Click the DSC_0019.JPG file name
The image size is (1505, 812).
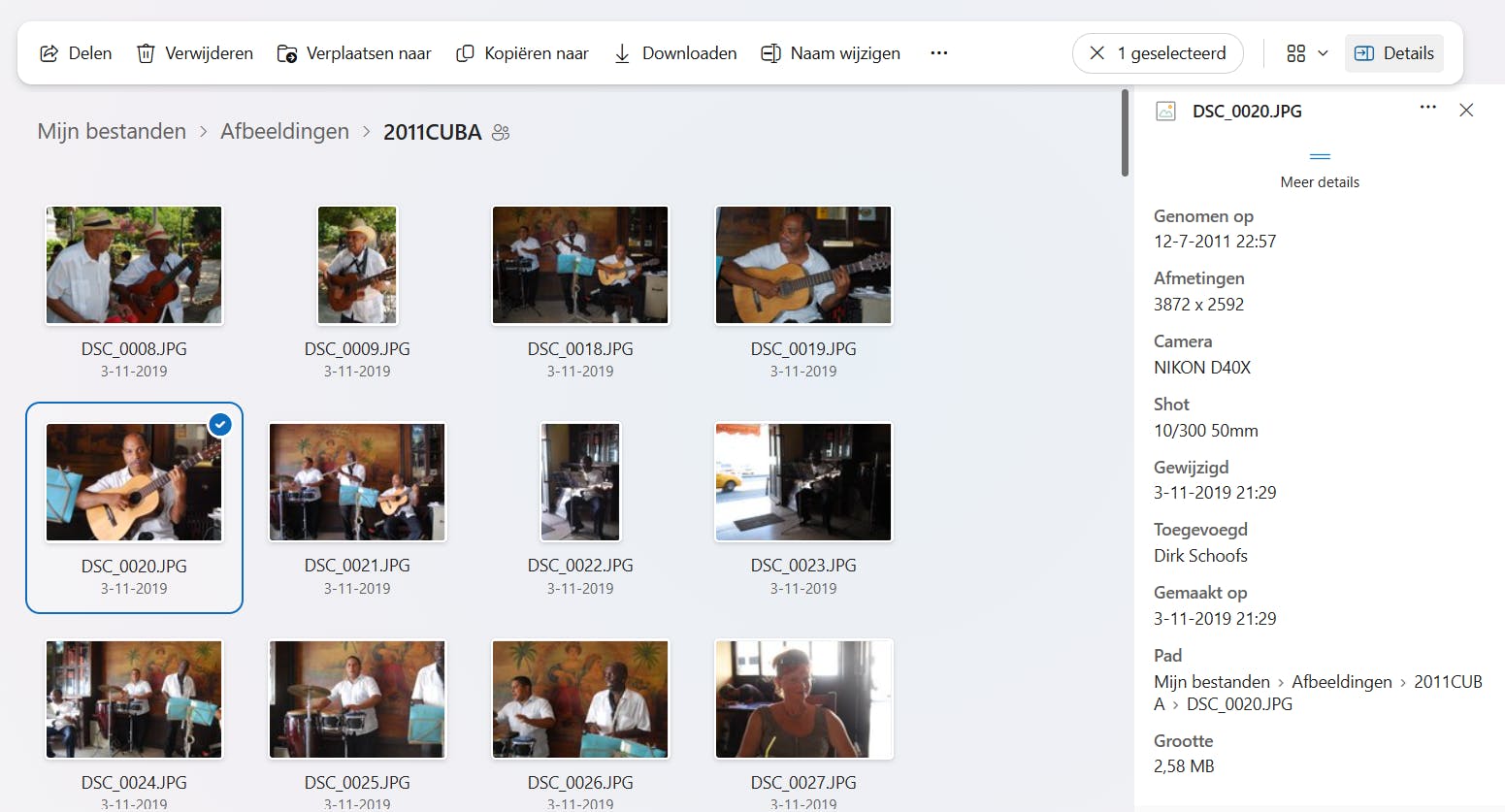tap(803, 349)
